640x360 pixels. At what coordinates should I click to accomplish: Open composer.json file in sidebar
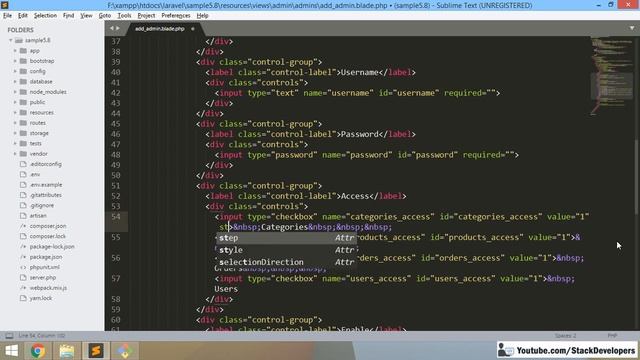pyautogui.click(x=48, y=226)
